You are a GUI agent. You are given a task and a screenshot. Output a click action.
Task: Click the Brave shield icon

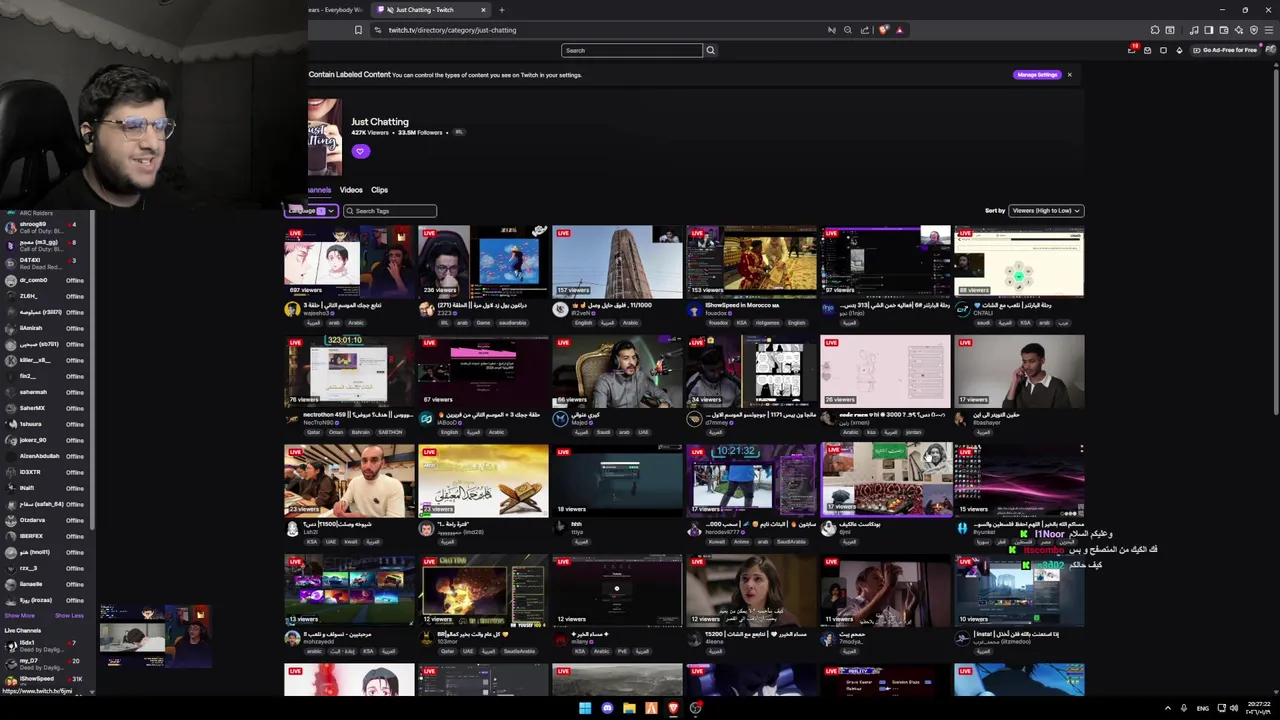coord(883,30)
